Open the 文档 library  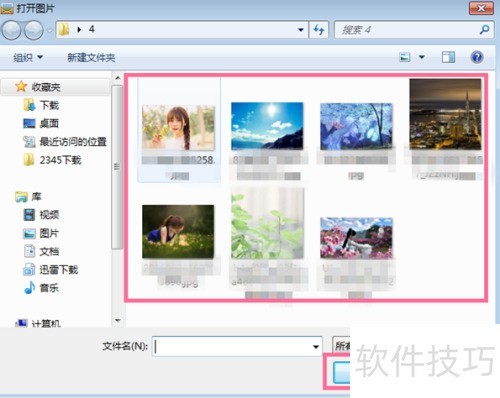click(49, 251)
